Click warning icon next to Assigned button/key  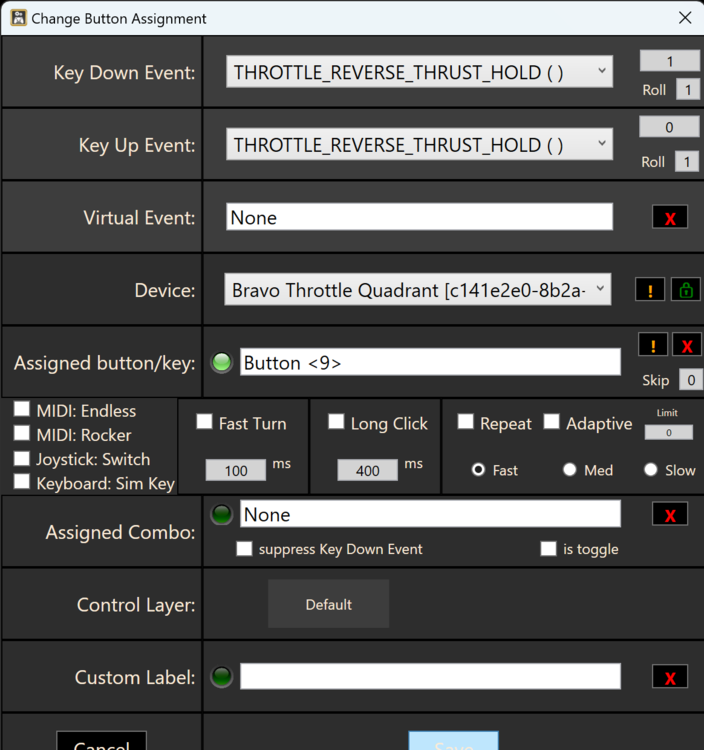652,345
